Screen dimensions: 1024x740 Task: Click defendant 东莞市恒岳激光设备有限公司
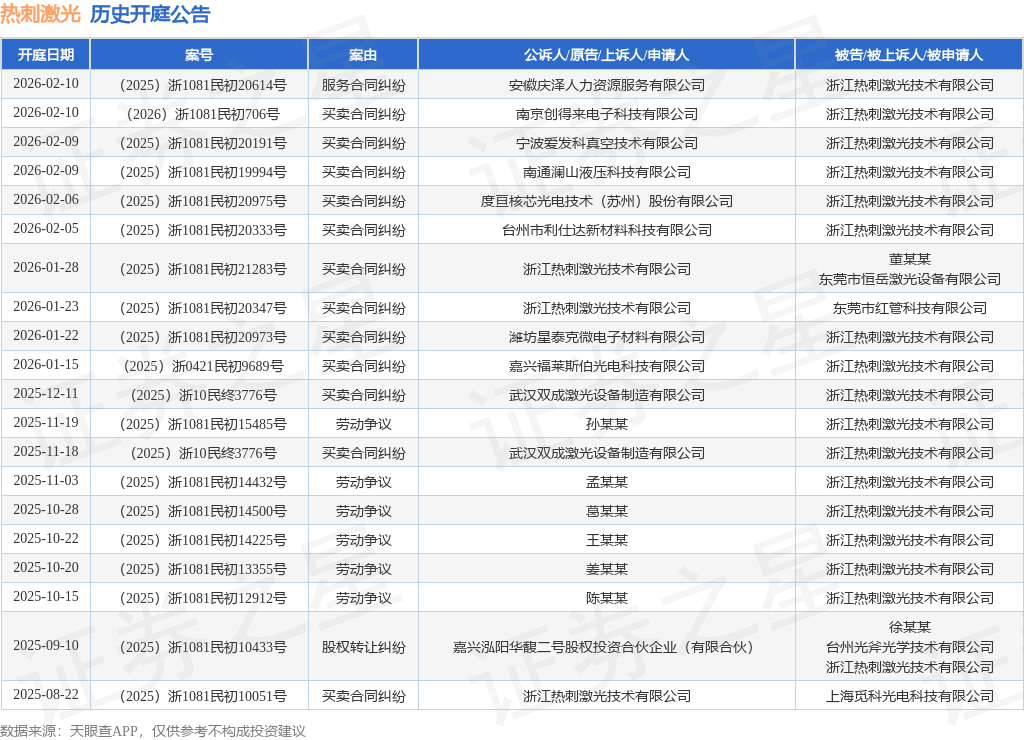tap(910, 279)
